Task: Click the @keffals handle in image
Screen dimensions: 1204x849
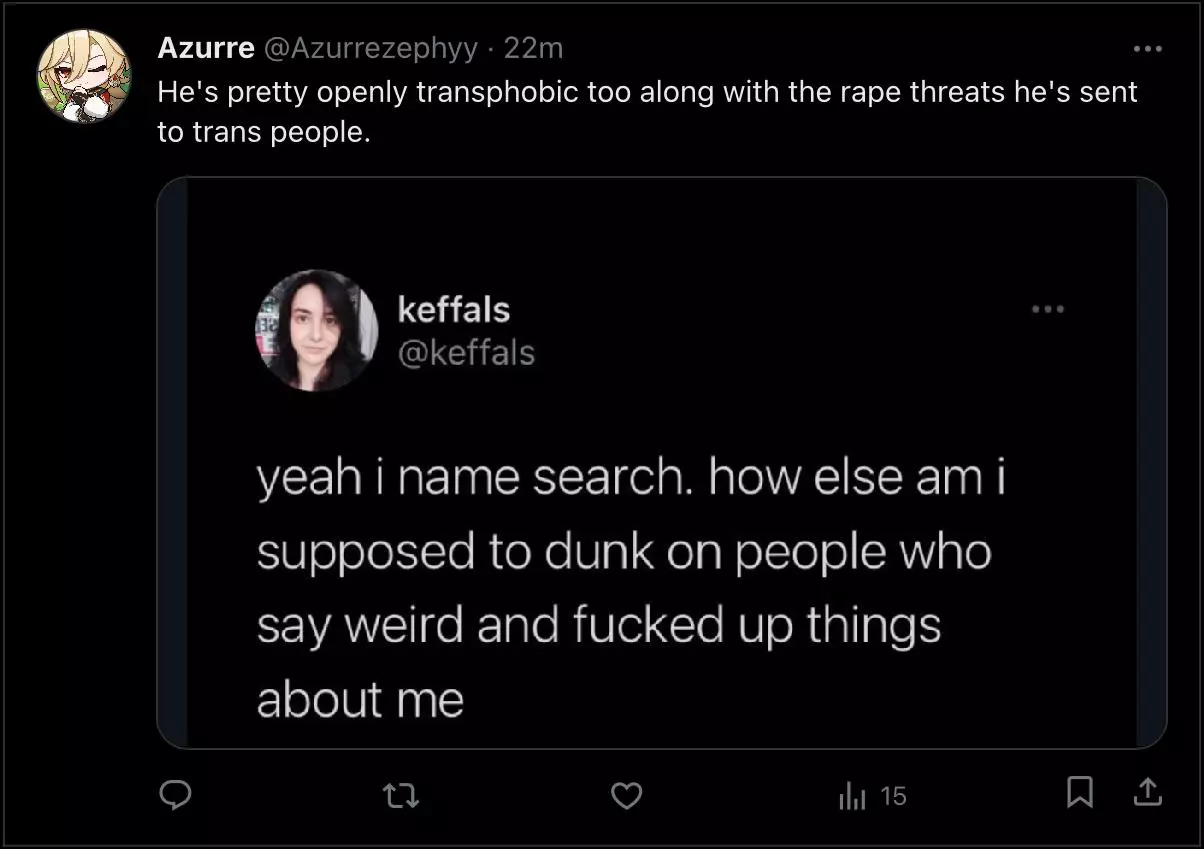Action: click(466, 352)
